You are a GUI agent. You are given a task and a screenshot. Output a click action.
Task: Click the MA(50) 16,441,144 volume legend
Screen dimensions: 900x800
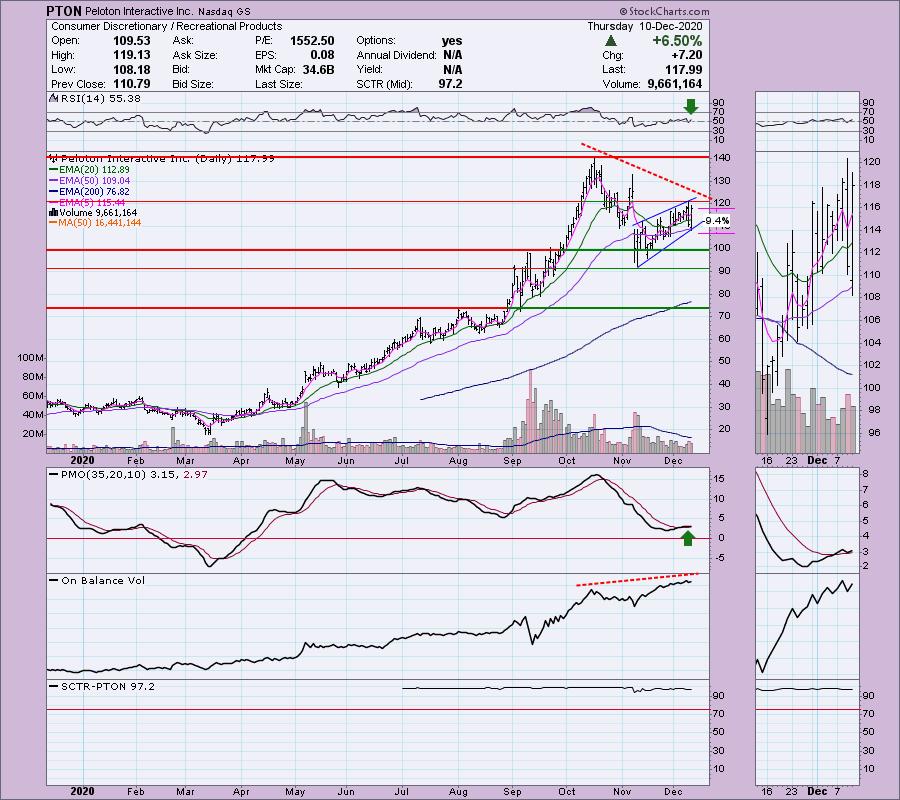[x=95, y=223]
